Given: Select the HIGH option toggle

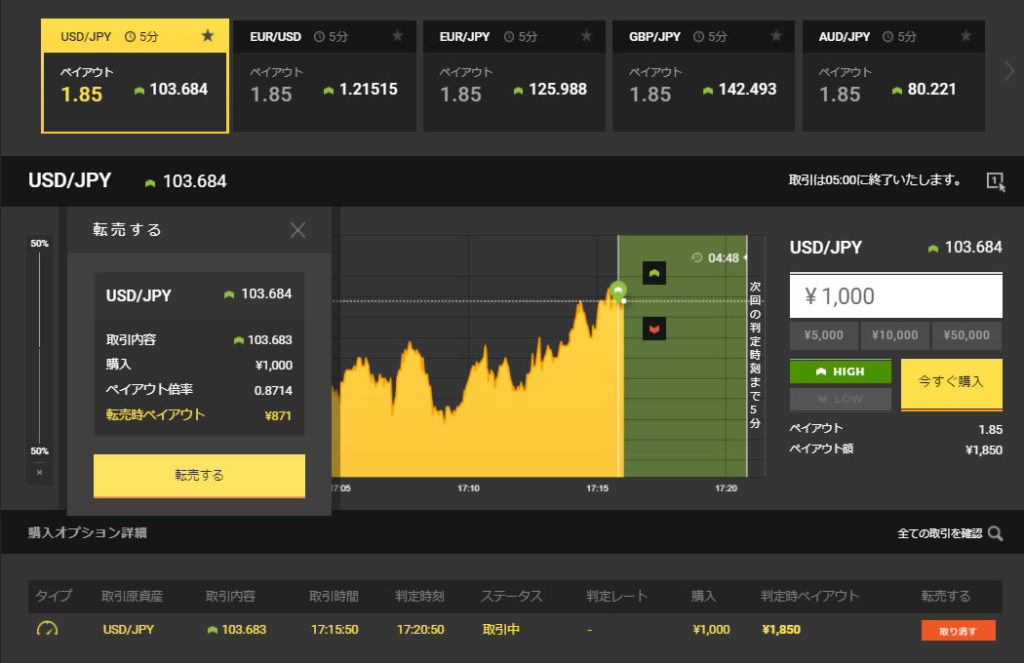Looking at the screenshot, I should pyautogui.click(x=840, y=371).
